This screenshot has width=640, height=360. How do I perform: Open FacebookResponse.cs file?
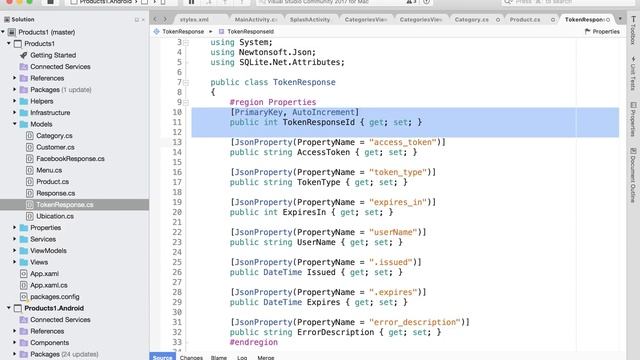pos(70,158)
